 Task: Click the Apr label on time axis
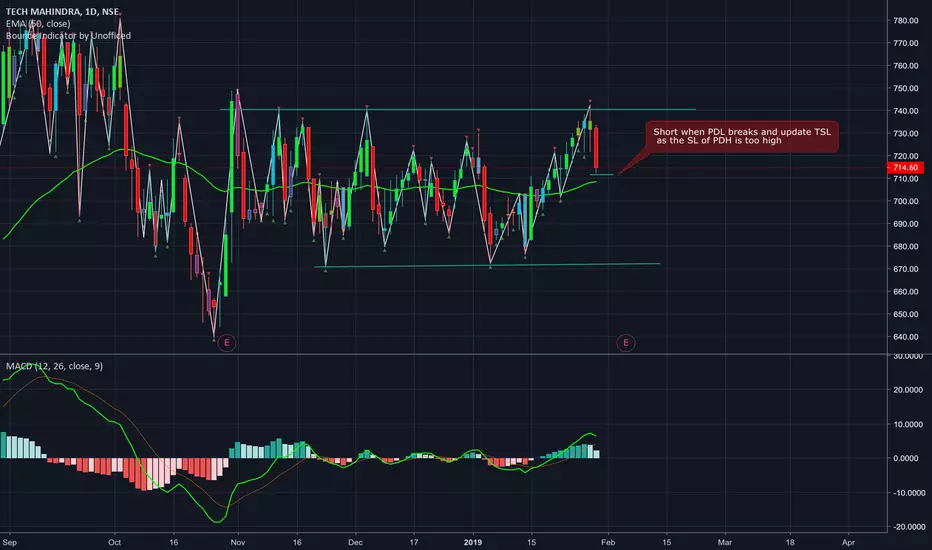(848, 542)
